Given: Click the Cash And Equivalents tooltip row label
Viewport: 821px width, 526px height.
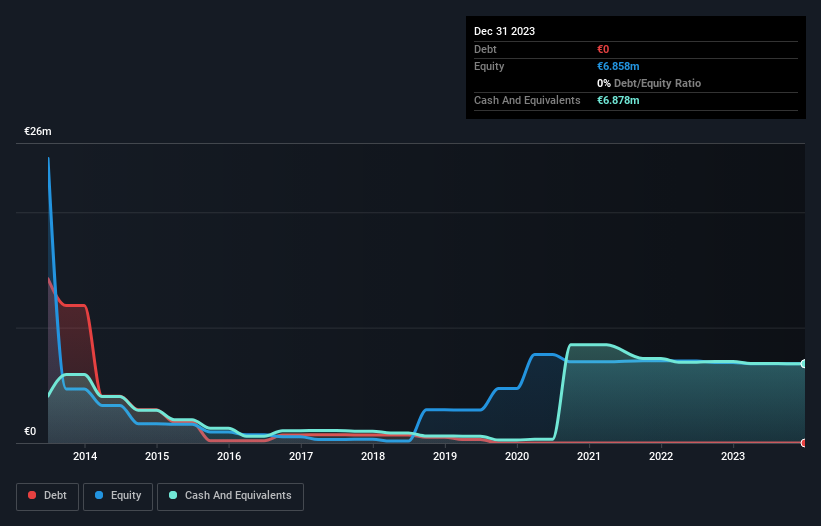Looking at the screenshot, I should click(x=527, y=100).
